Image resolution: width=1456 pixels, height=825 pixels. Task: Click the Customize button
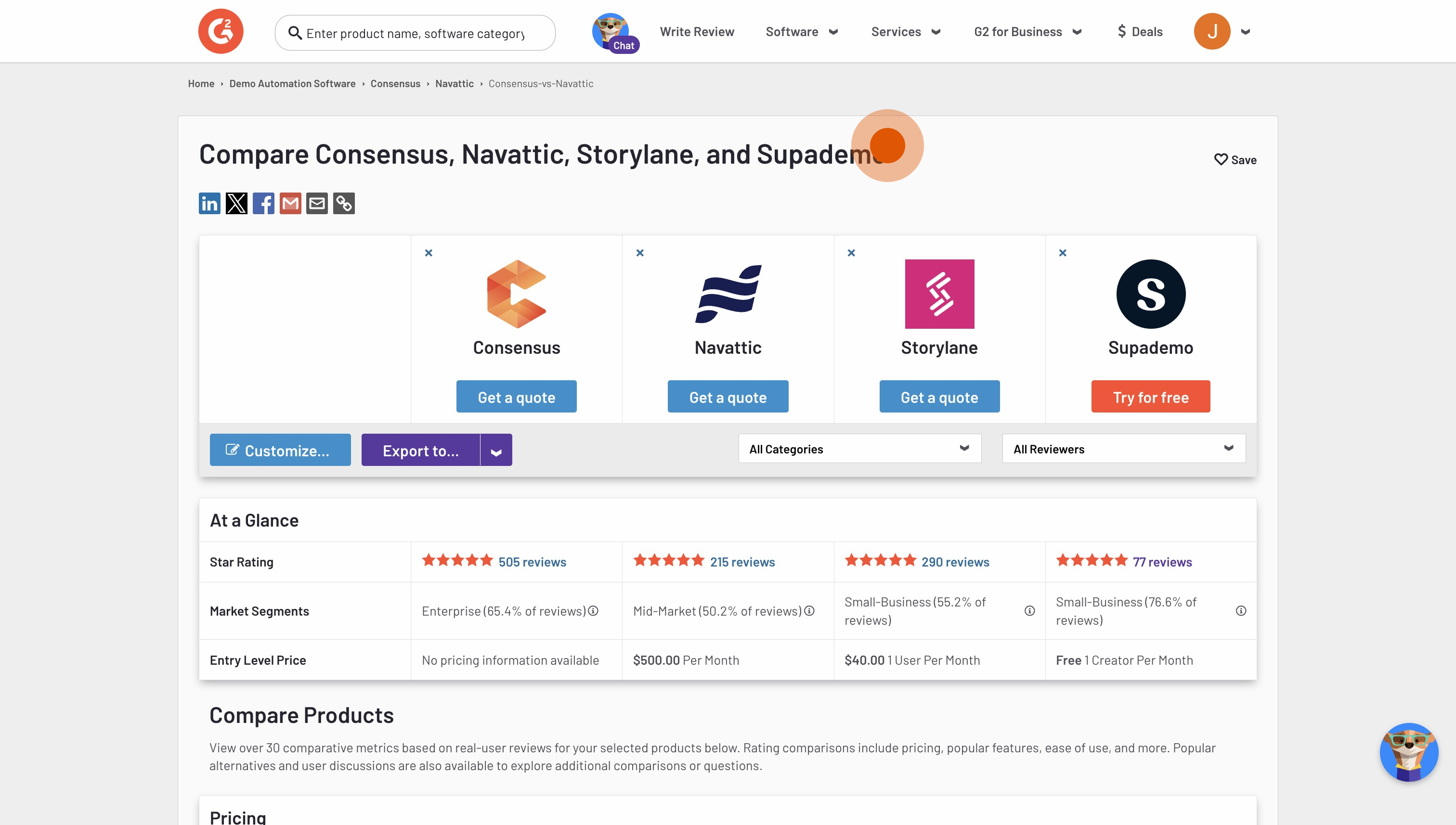(280, 451)
